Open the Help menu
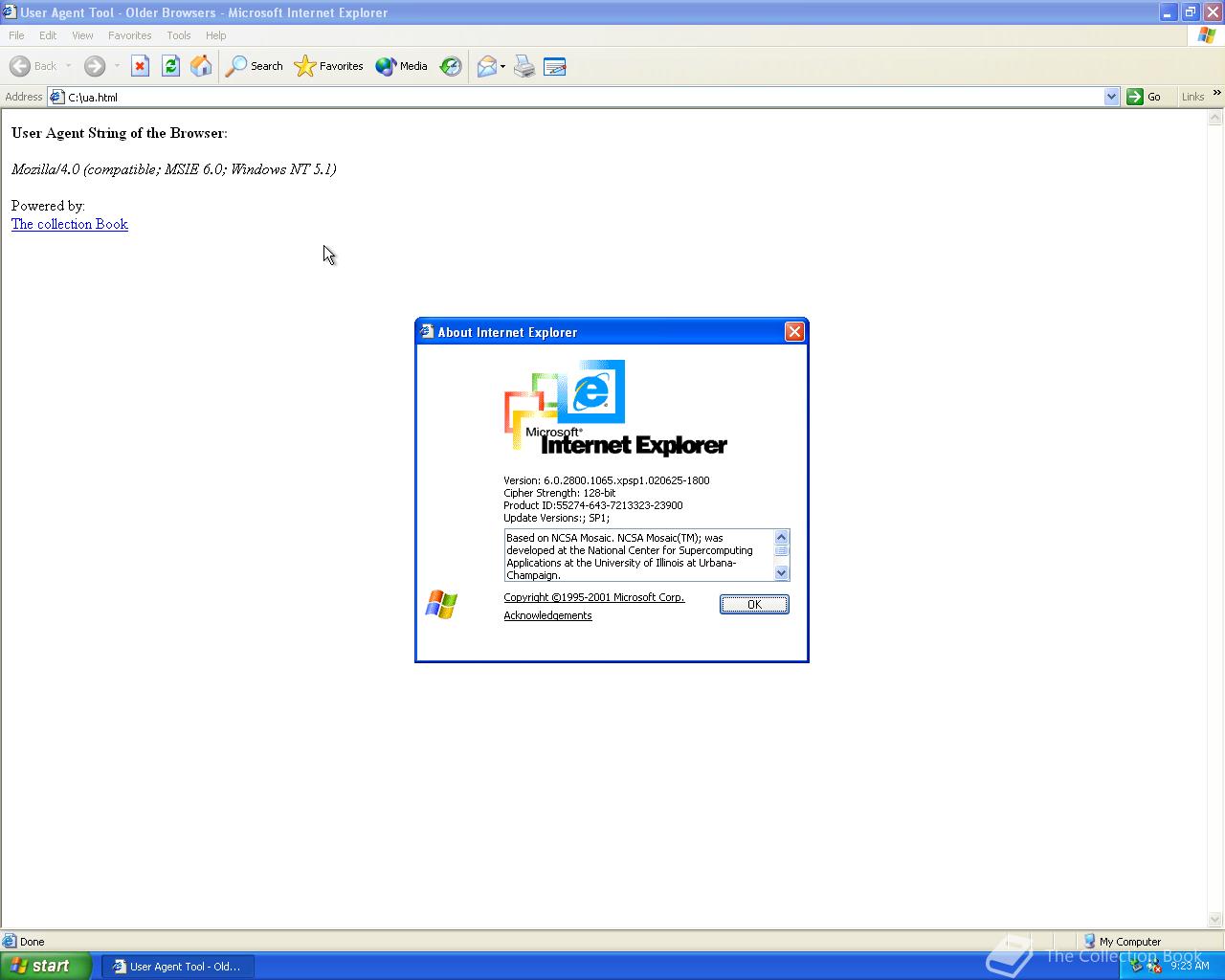 216,35
